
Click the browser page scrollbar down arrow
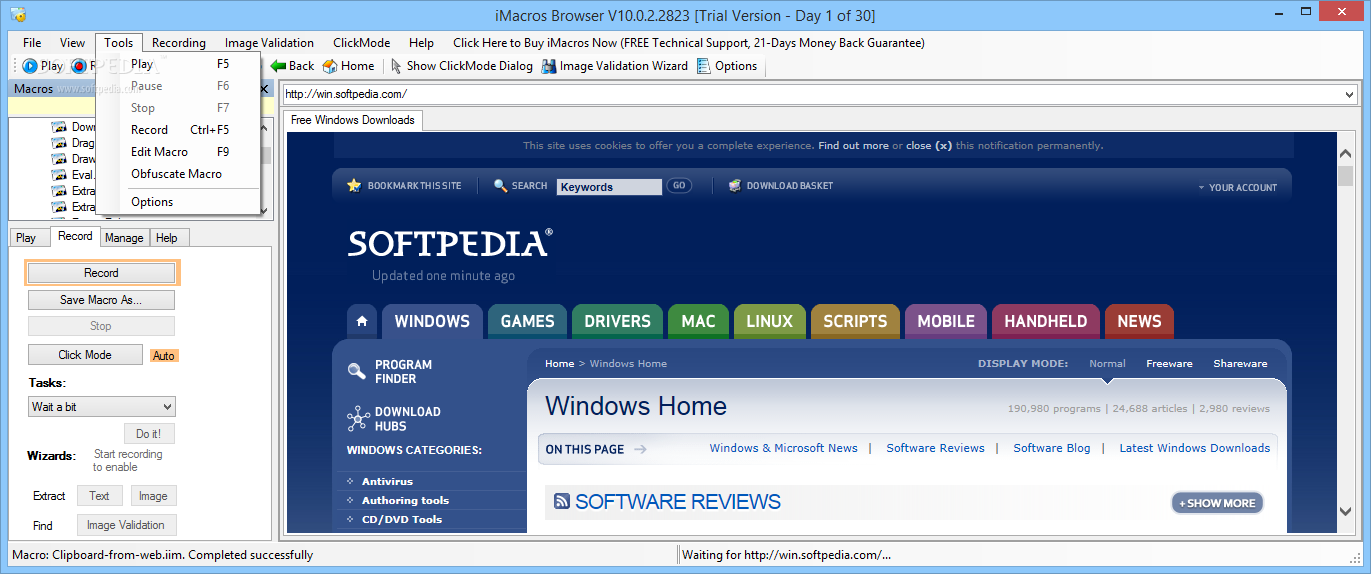coord(1346,512)
